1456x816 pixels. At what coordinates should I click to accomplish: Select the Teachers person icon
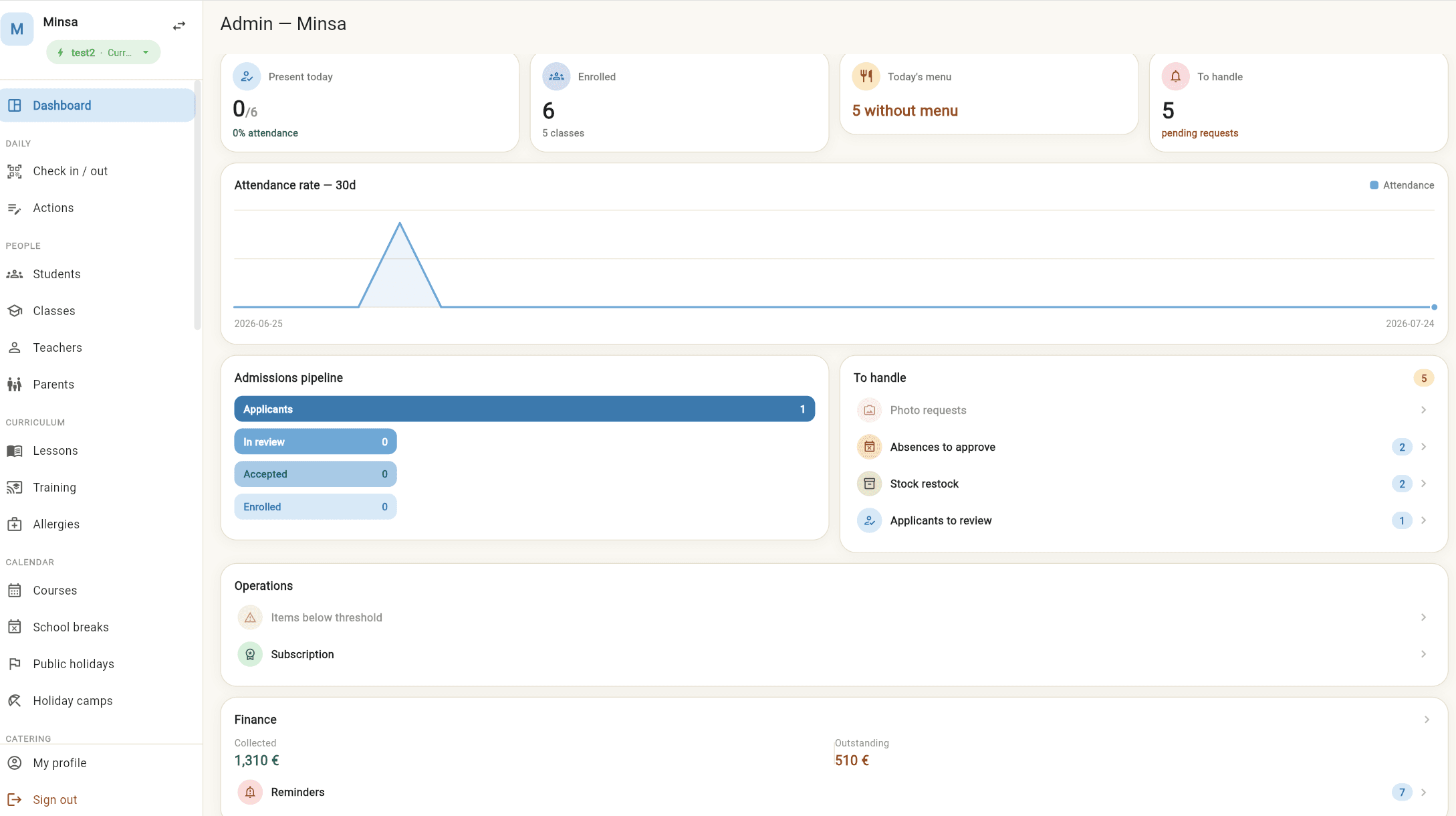click(15, 348)
